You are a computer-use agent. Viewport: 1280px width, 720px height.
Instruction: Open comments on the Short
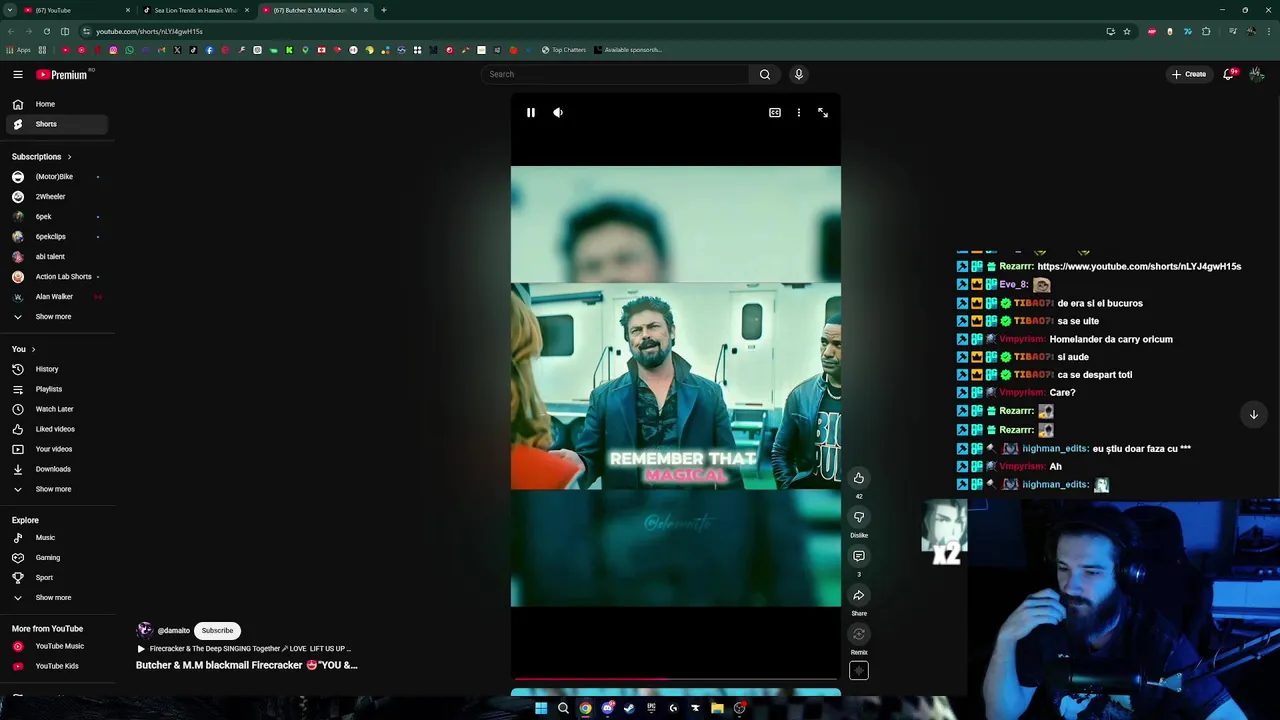[x=859, y=556]
